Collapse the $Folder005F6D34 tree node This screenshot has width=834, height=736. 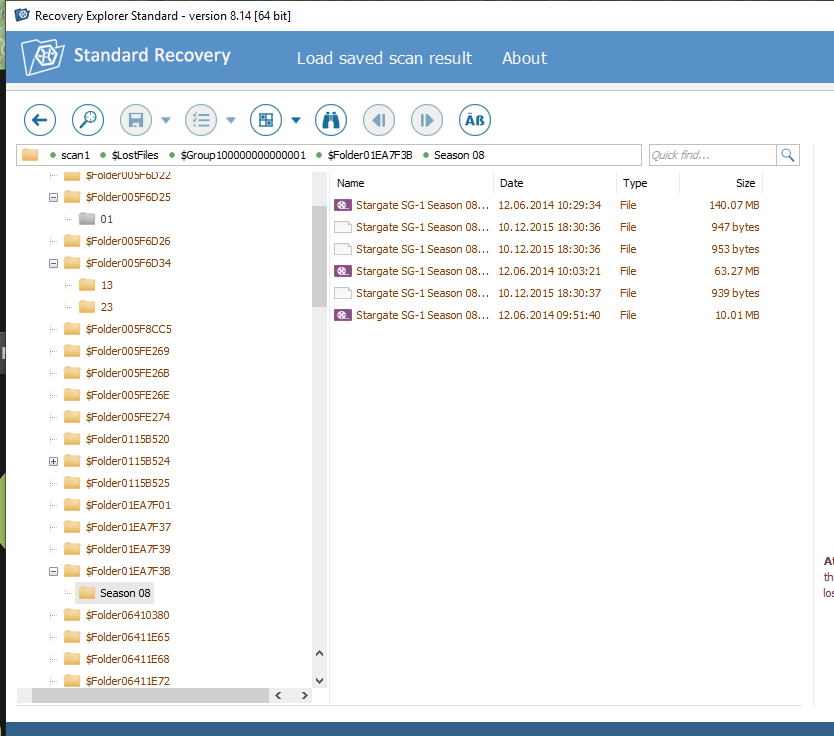tap(53, 263)
